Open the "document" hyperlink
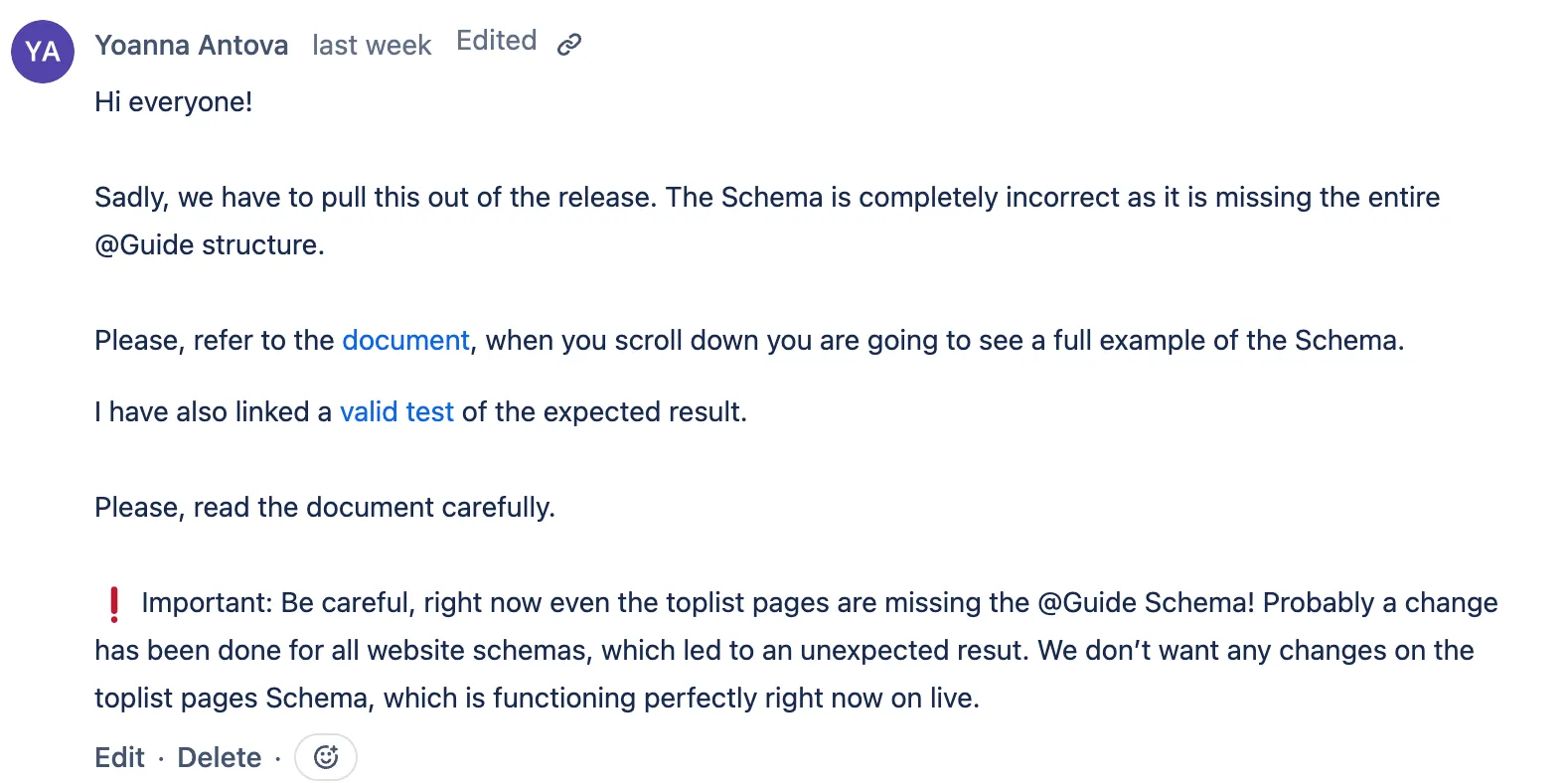The height and width of the screenshot is (783, 1568). coord(405,341)
